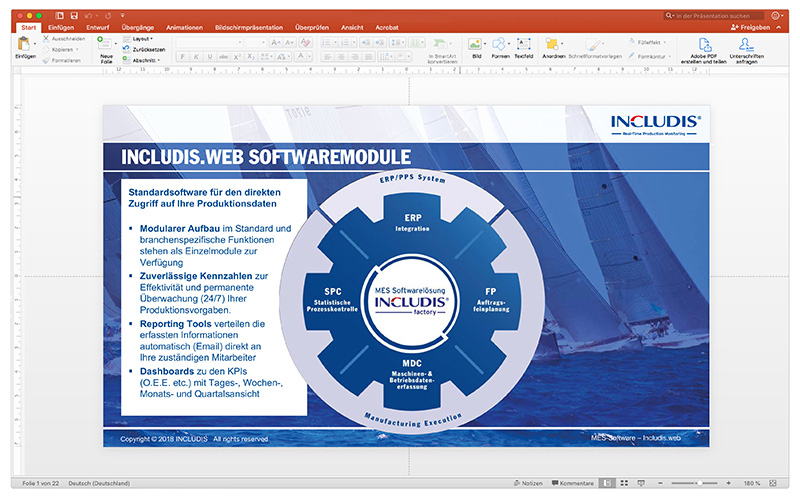The height and width of the screenshot is (500, 800).
Task: Save the presentation via title bar icon
Action: pos(74,15)
